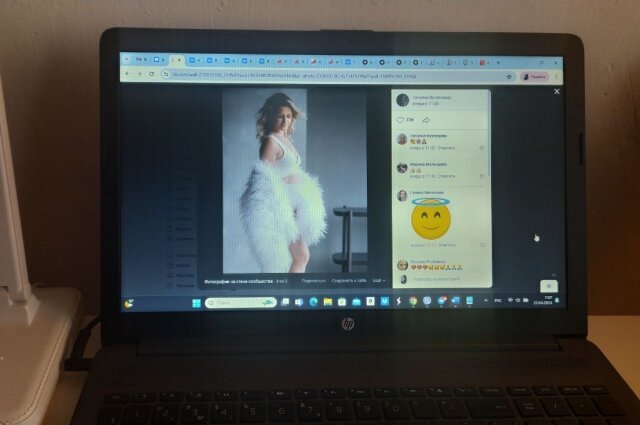640x425 pixels.
Task: Open clock and date panel
Action: (543, 300)
